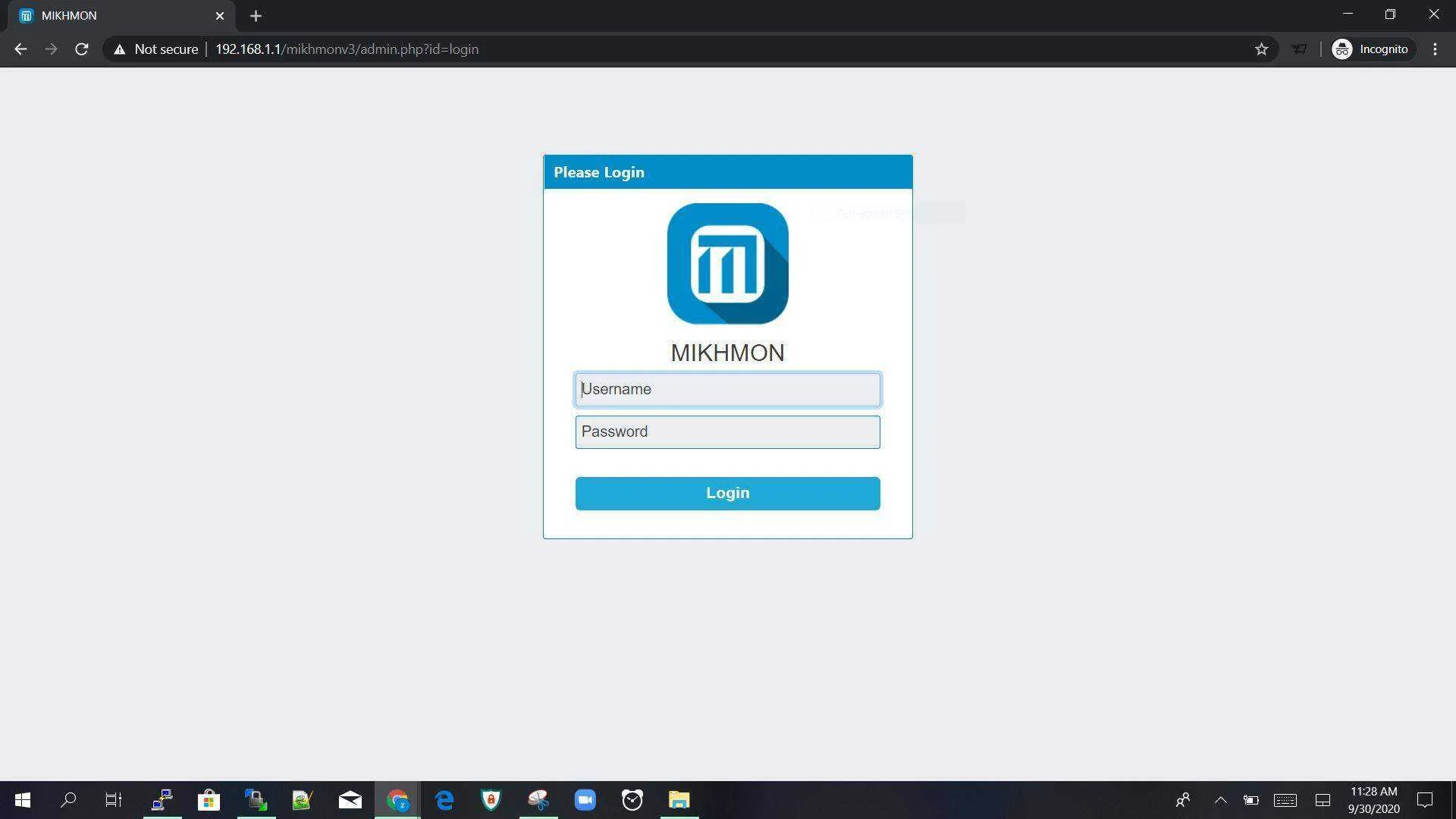Open the Chrome three-dot menu
Screen dimensions: 1456x819
(x=1435, y=49)
